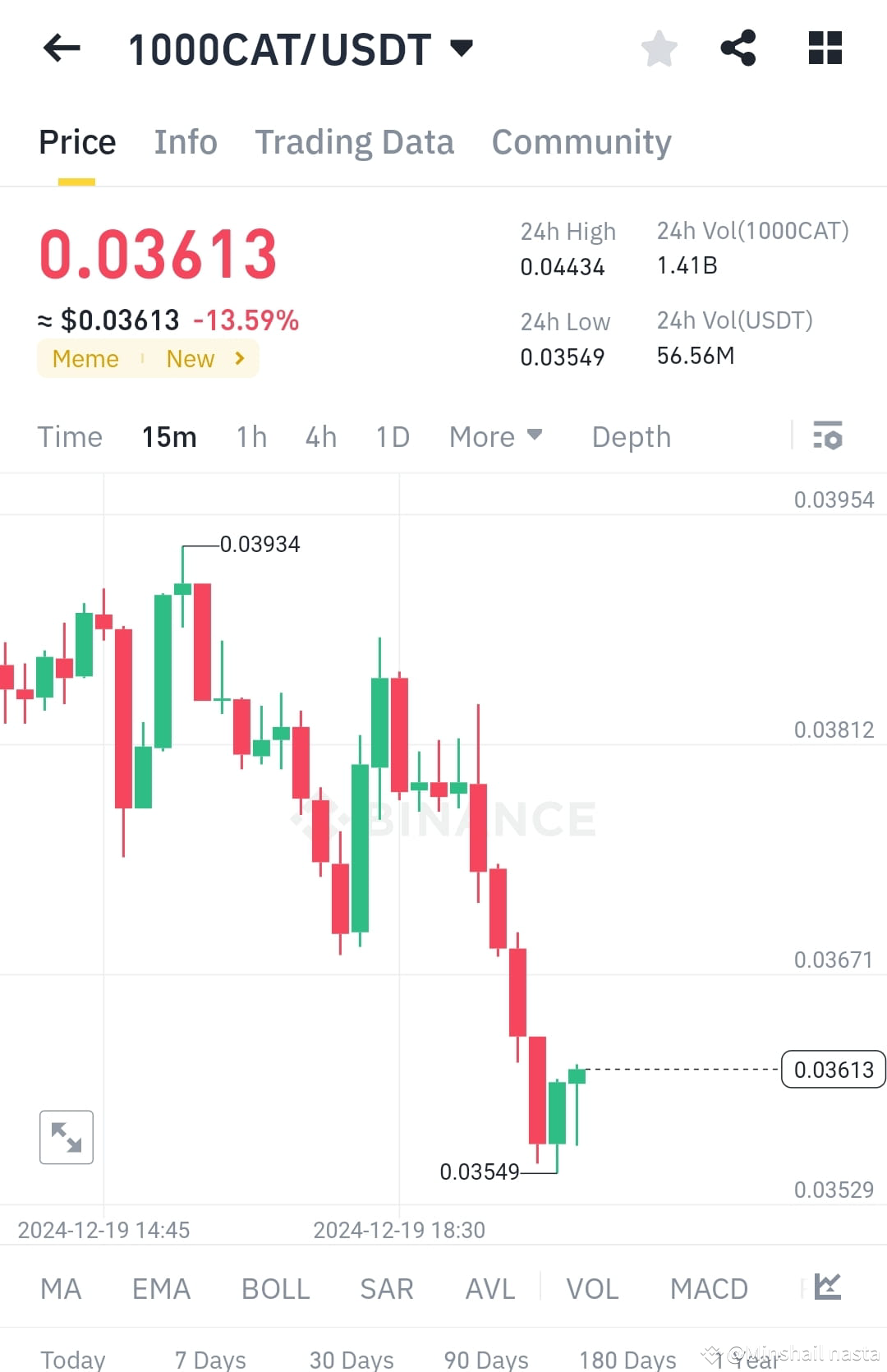The height and width of the screenshot is (1372, 887).
Task: Open the grid layout icon top right
Action: tap(825, 48)
